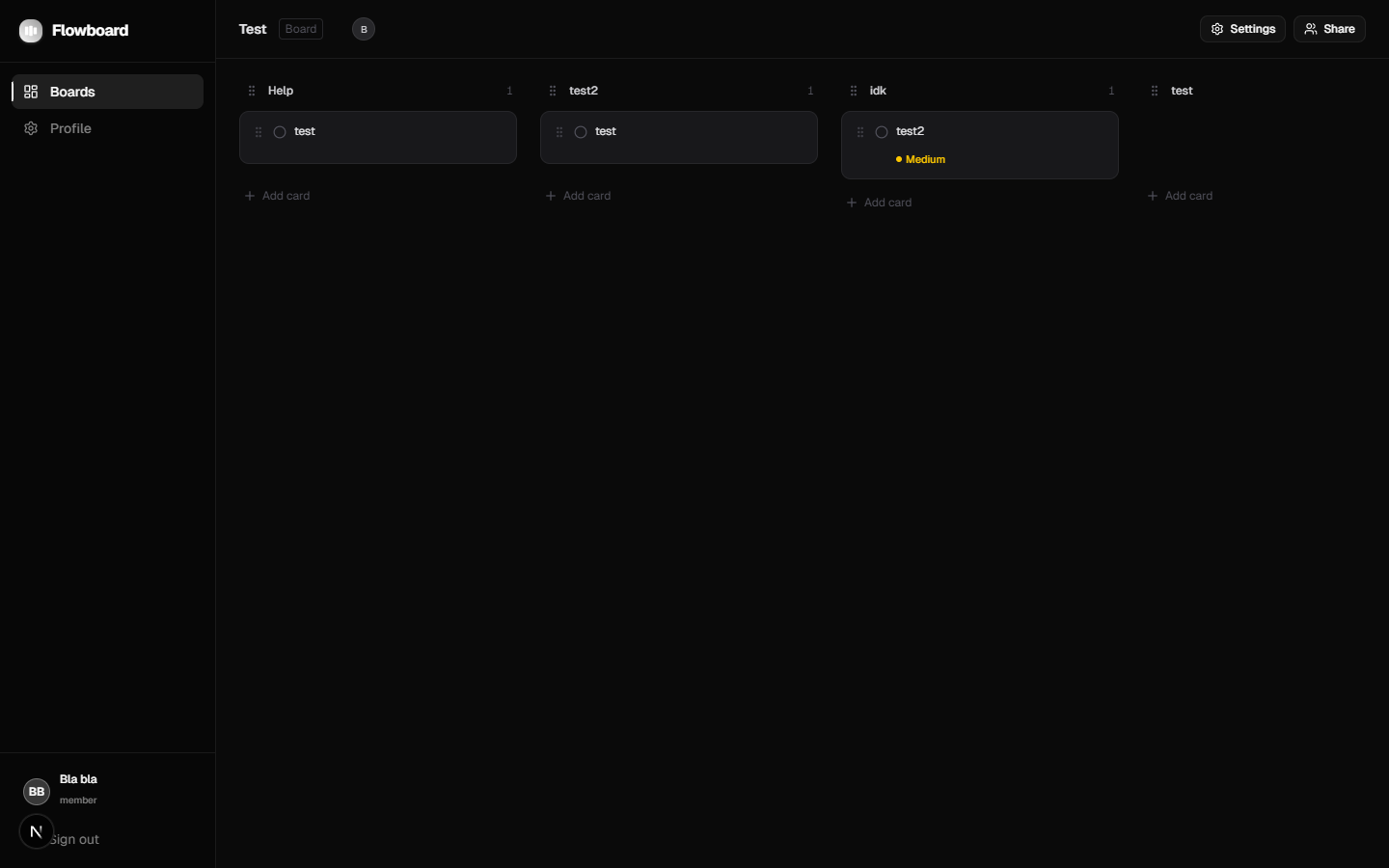Go to Profile in sidebar
The height and width of the screenshot is (868, 1389).
click(70, 128)
